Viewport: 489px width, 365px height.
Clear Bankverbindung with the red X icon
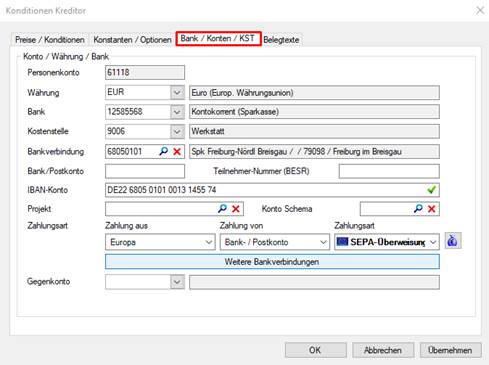[177, 152]
